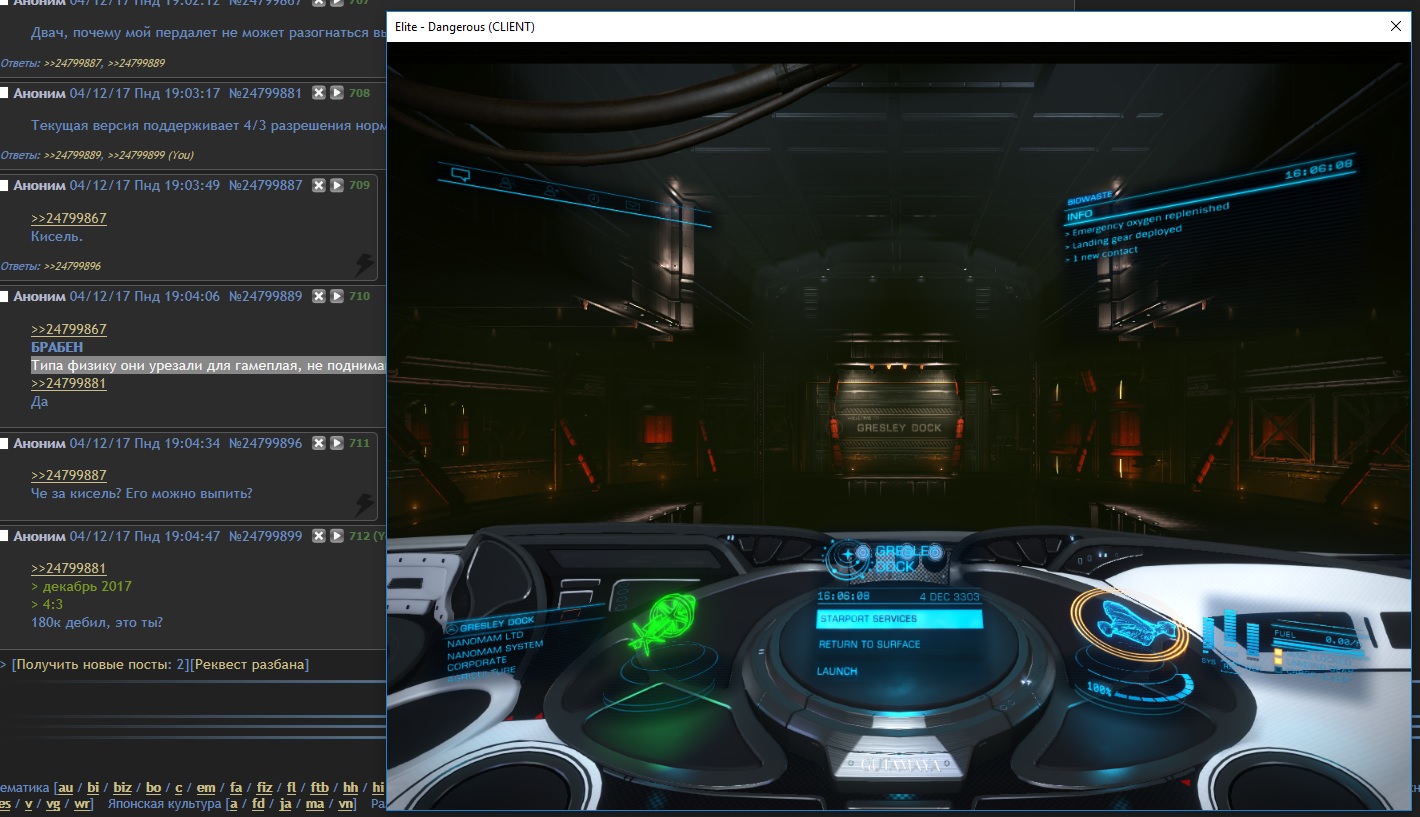Tick the checkbox for post №24799899
This screenshot has width=1420, height=817.
(5, 536)
